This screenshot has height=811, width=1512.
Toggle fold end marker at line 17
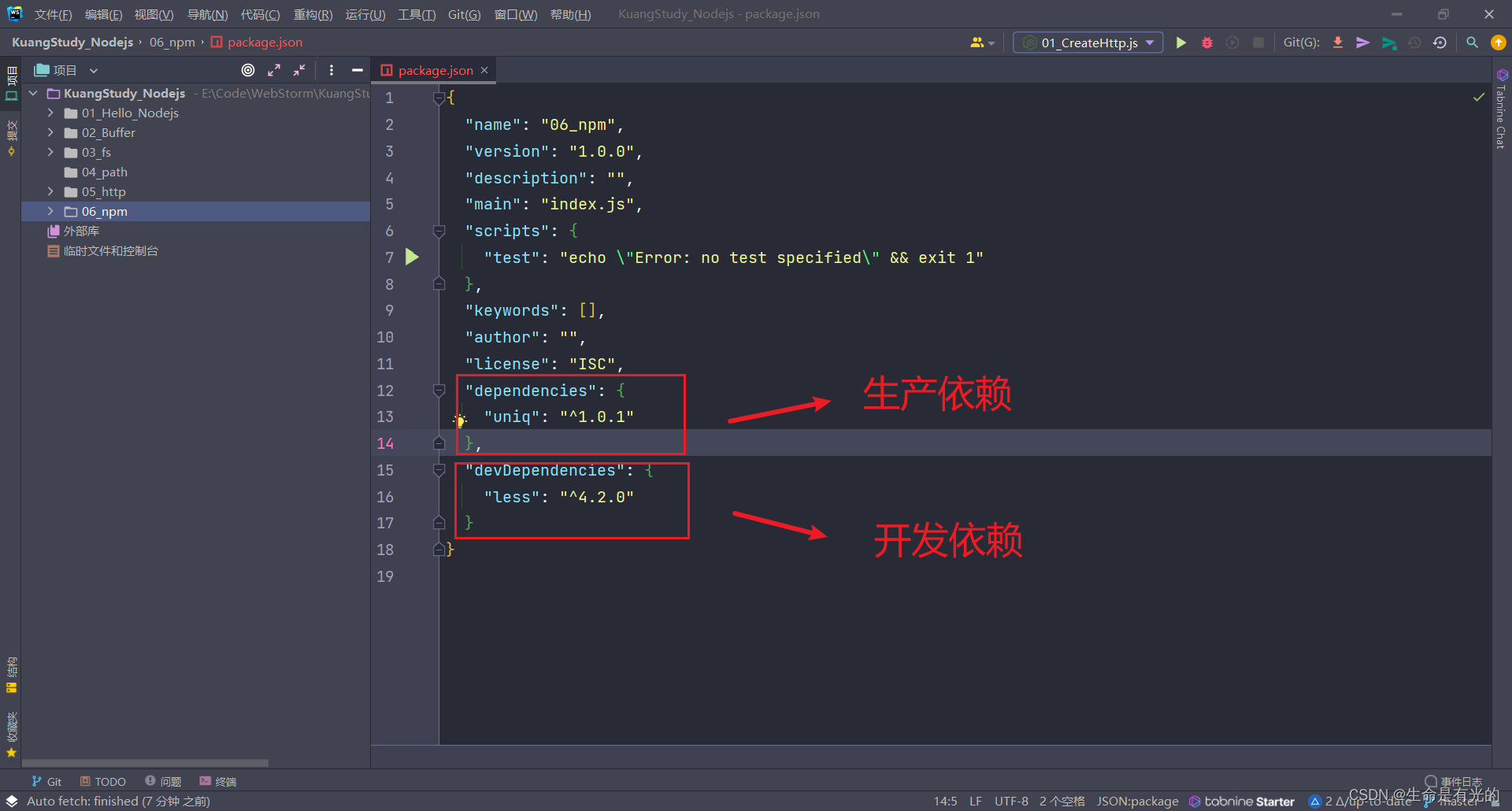(x=439, y=523)
